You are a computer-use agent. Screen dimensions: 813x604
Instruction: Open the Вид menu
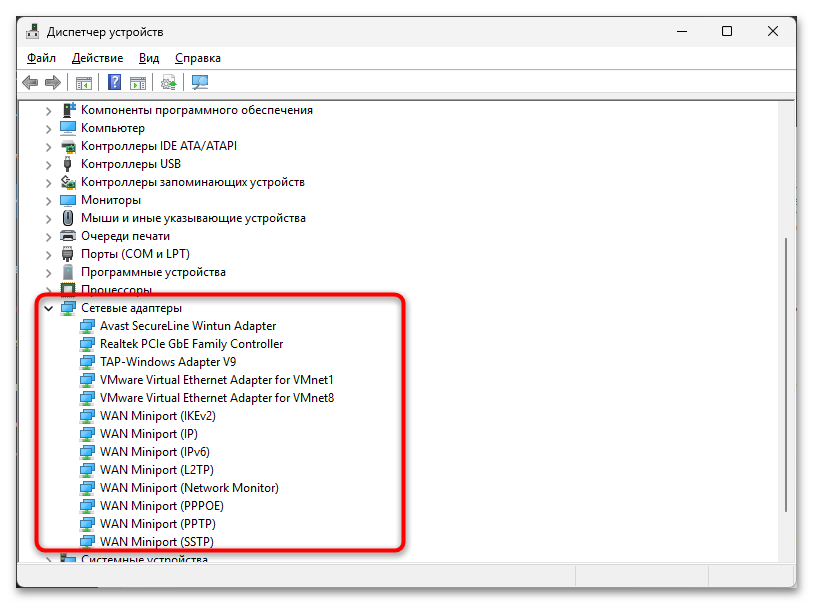click(149, 58)
